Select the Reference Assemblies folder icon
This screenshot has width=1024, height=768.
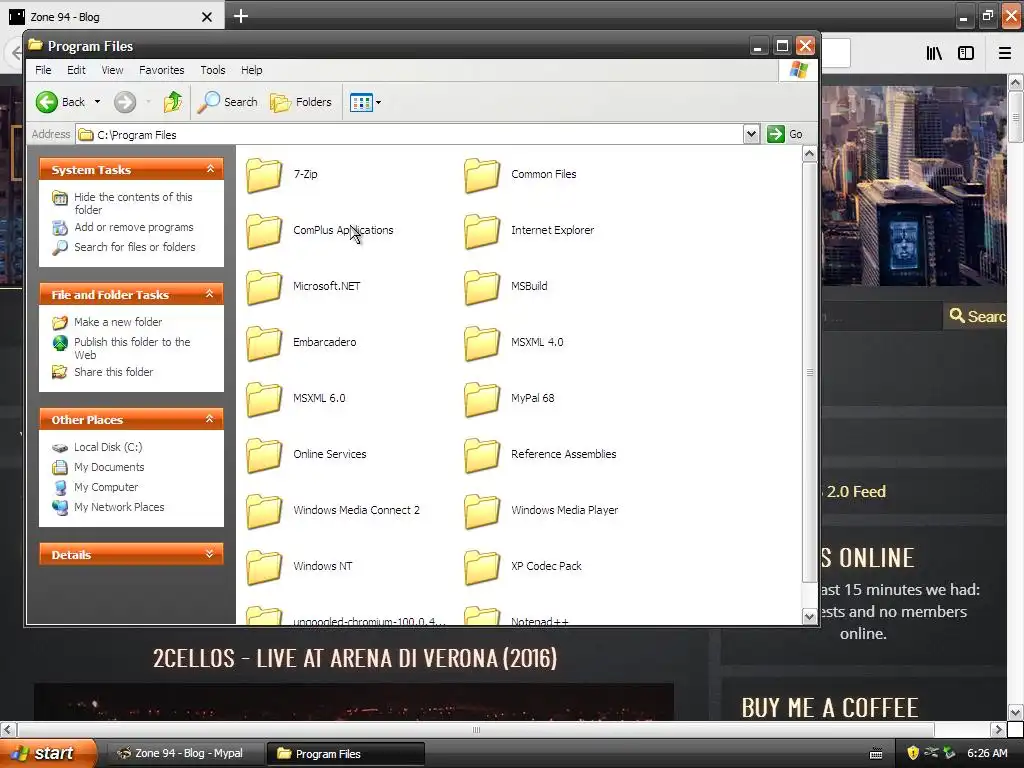tap(482, 455)
